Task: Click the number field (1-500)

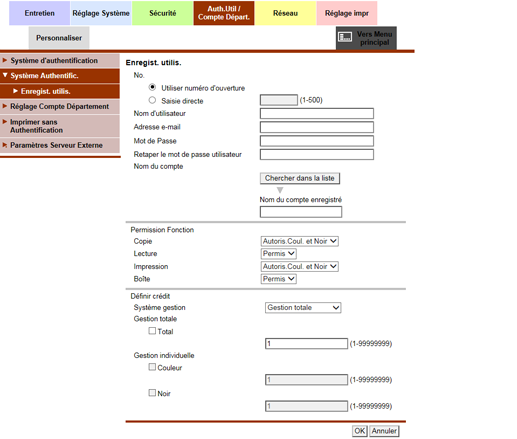Action: pyautogui.click(x=279, y=100)
